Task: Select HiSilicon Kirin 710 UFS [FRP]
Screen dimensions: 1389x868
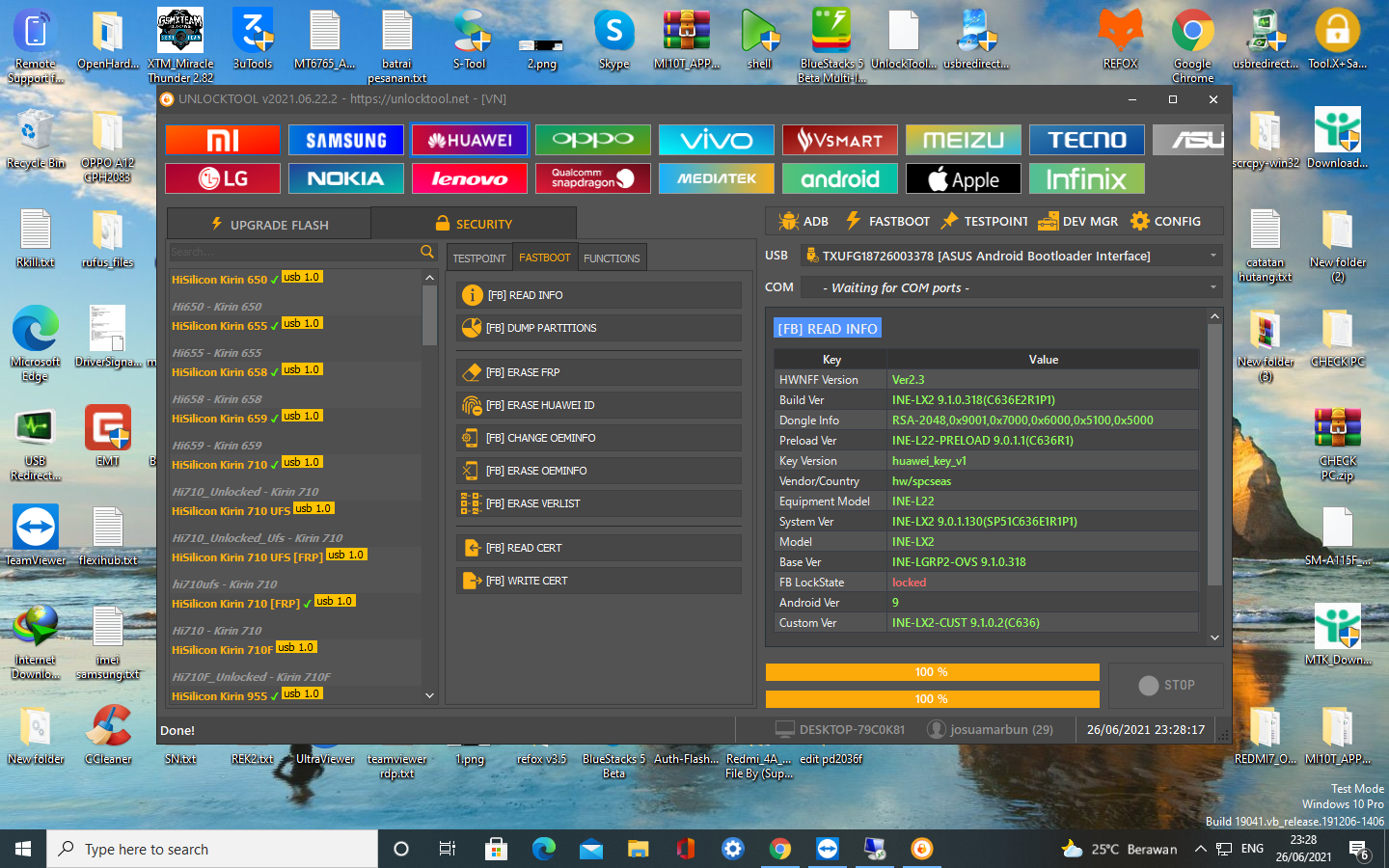Action: [x=295, y=556]
